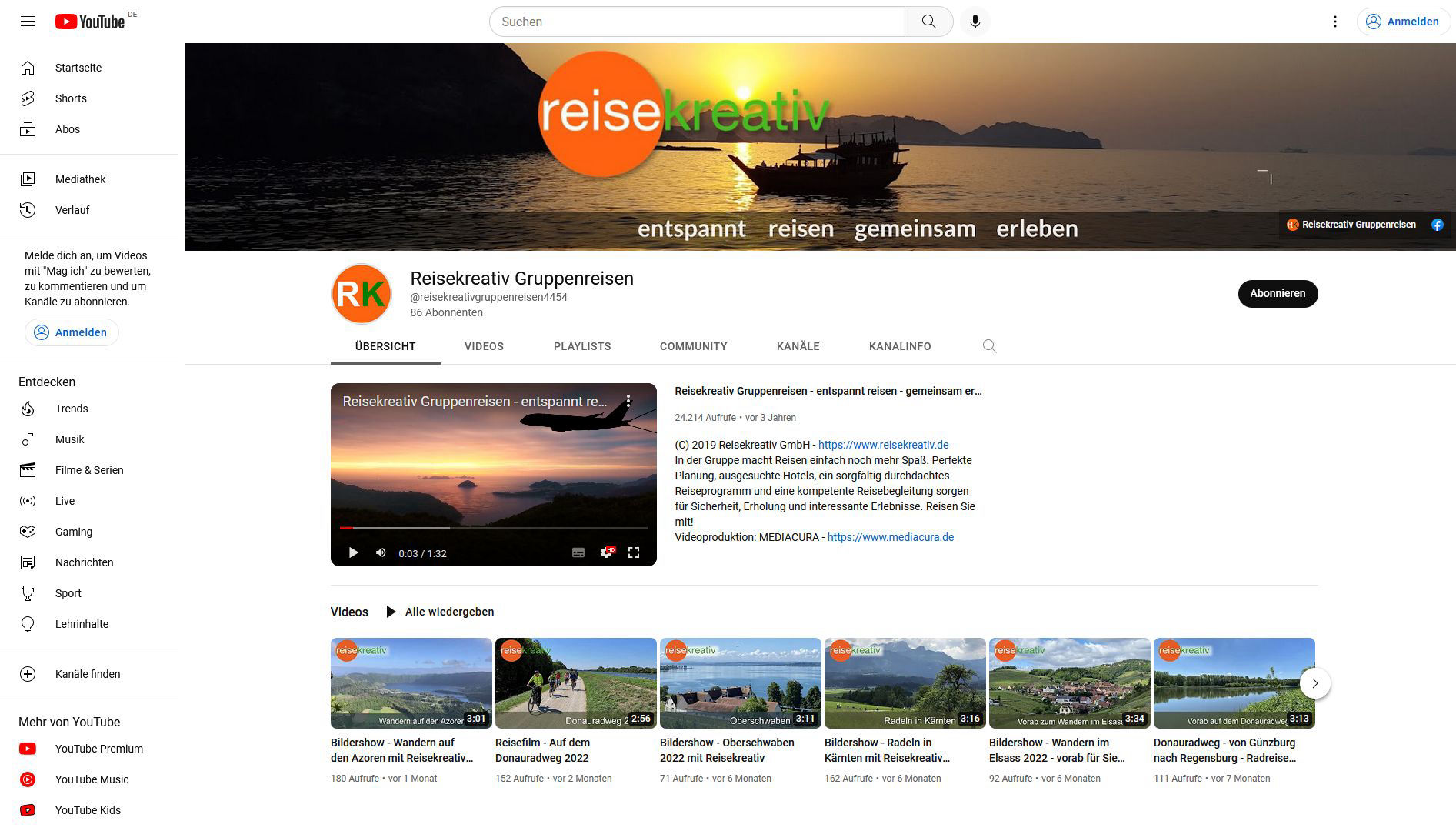Click Anmelden button in top right
1456x831 pixels.
(x=1403, y=22)
